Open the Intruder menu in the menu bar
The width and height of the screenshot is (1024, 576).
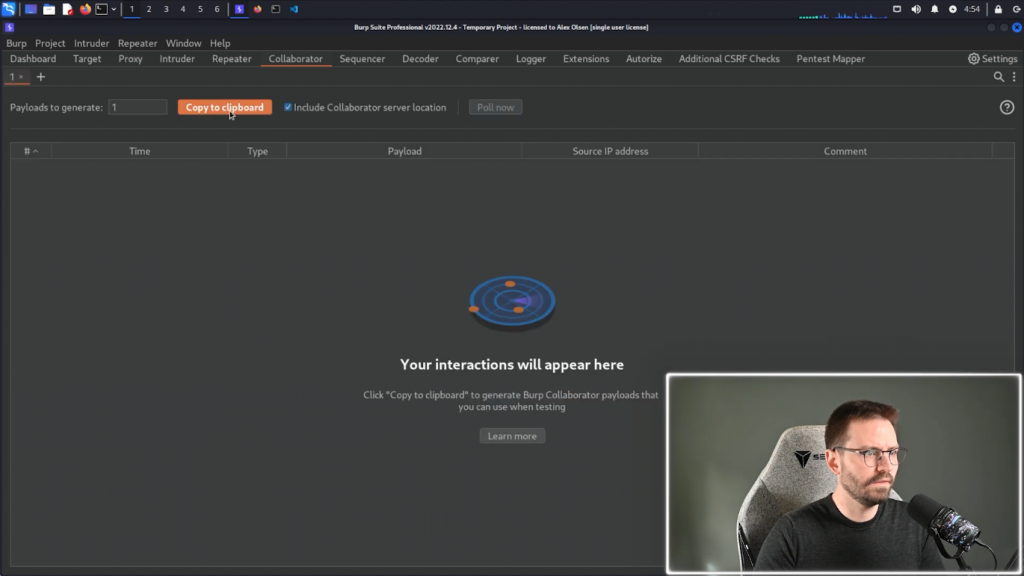91,43
